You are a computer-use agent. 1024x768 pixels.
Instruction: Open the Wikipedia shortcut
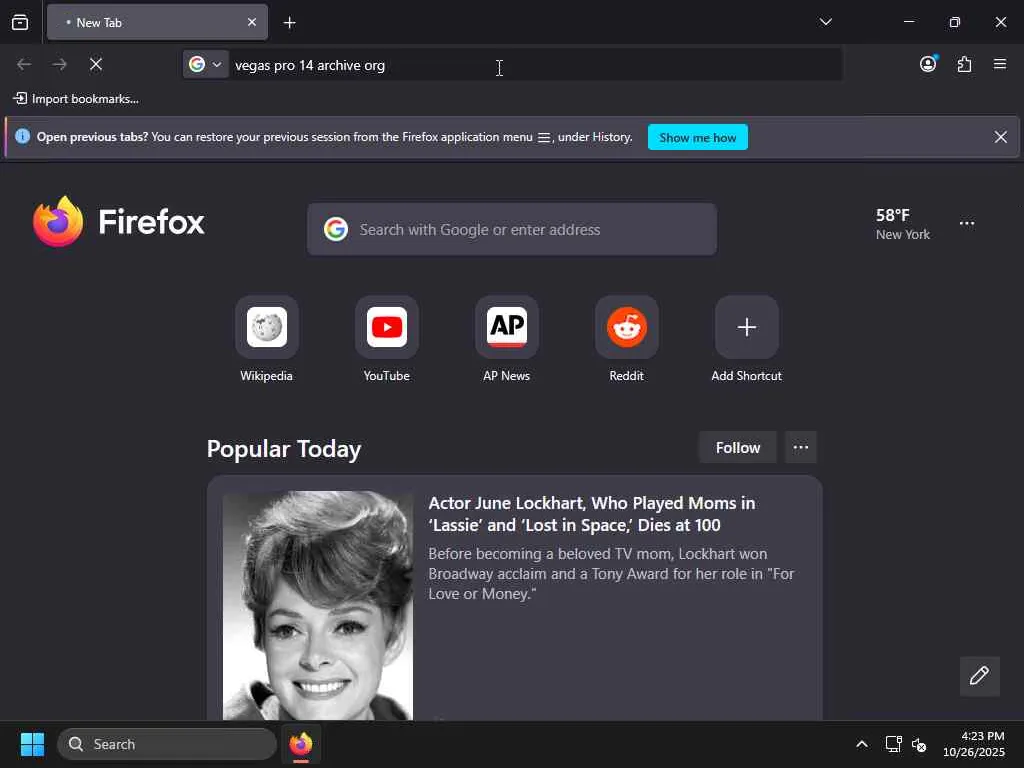pyautogui.click(x=266, y=340)
